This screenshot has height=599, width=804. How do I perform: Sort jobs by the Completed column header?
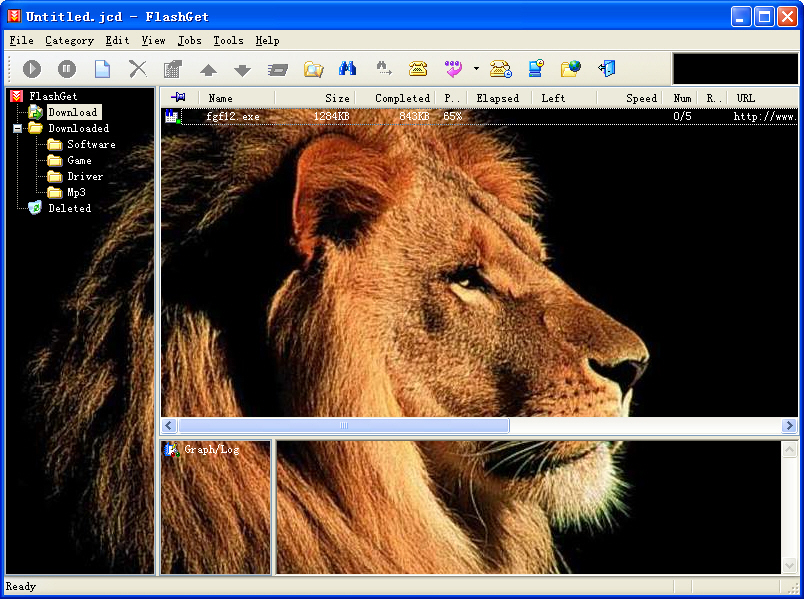coord(395,98)
